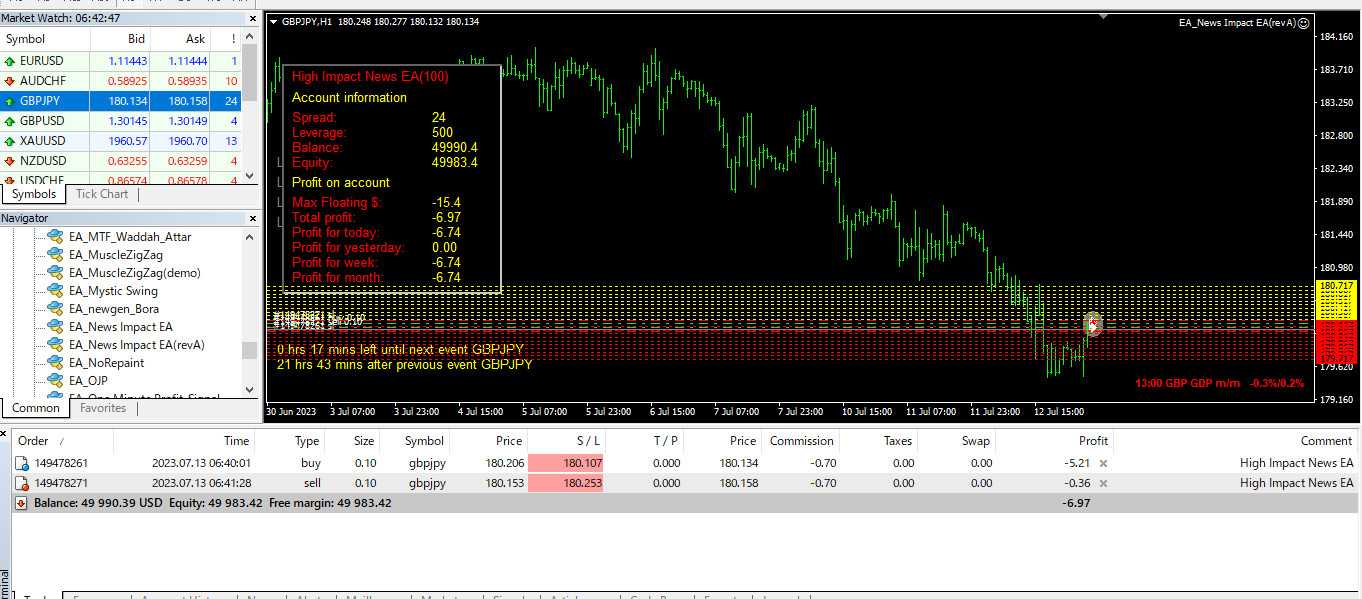This screenshot has height=599, width=1362.
Task: Click the EA_NoRepaint advisor icon
Action: tap(56, 363)
